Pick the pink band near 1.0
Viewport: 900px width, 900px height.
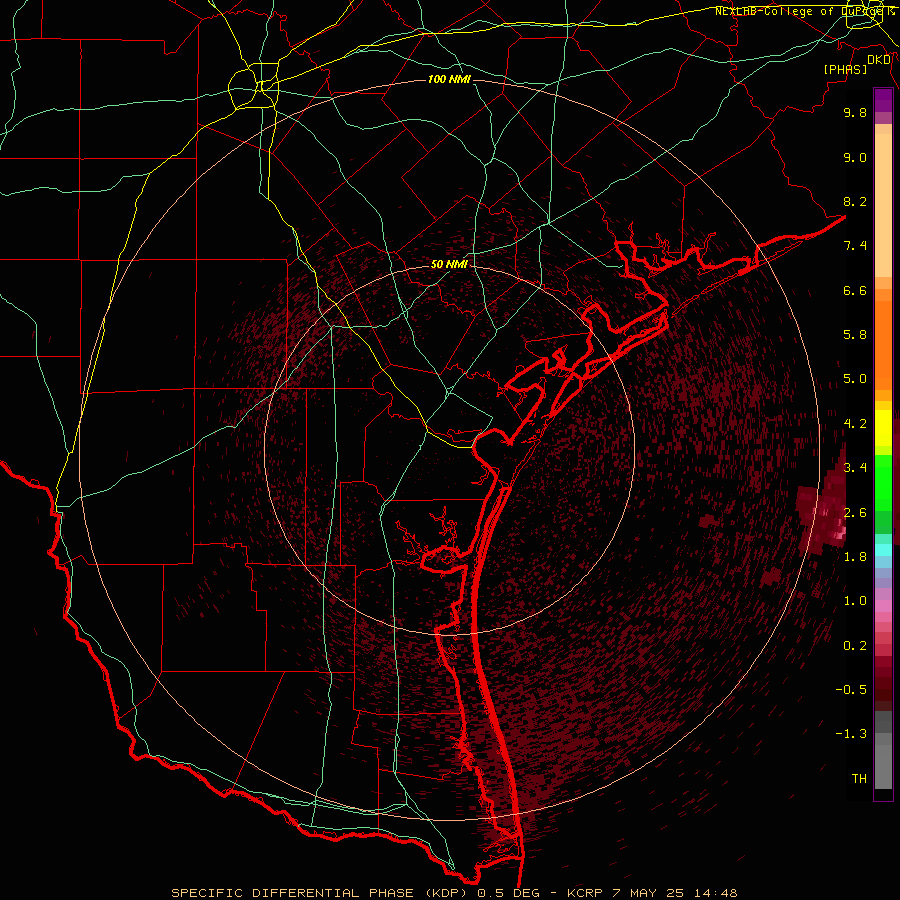tap(883, 605)
